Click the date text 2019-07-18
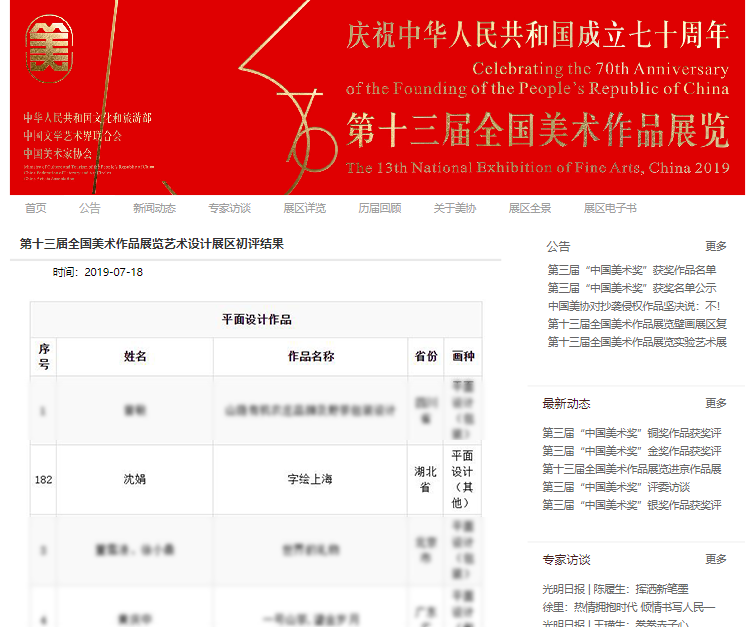The image size is (755, 627). point(114,272)
